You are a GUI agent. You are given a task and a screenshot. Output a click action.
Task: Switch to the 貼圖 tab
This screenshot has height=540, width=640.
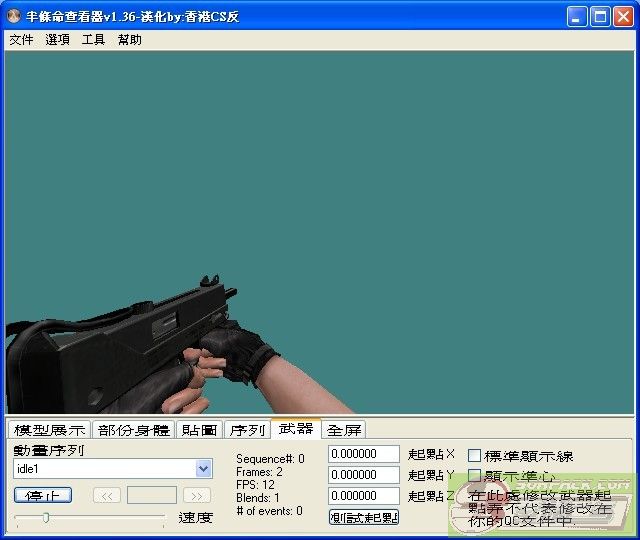(x=199, y=430)
